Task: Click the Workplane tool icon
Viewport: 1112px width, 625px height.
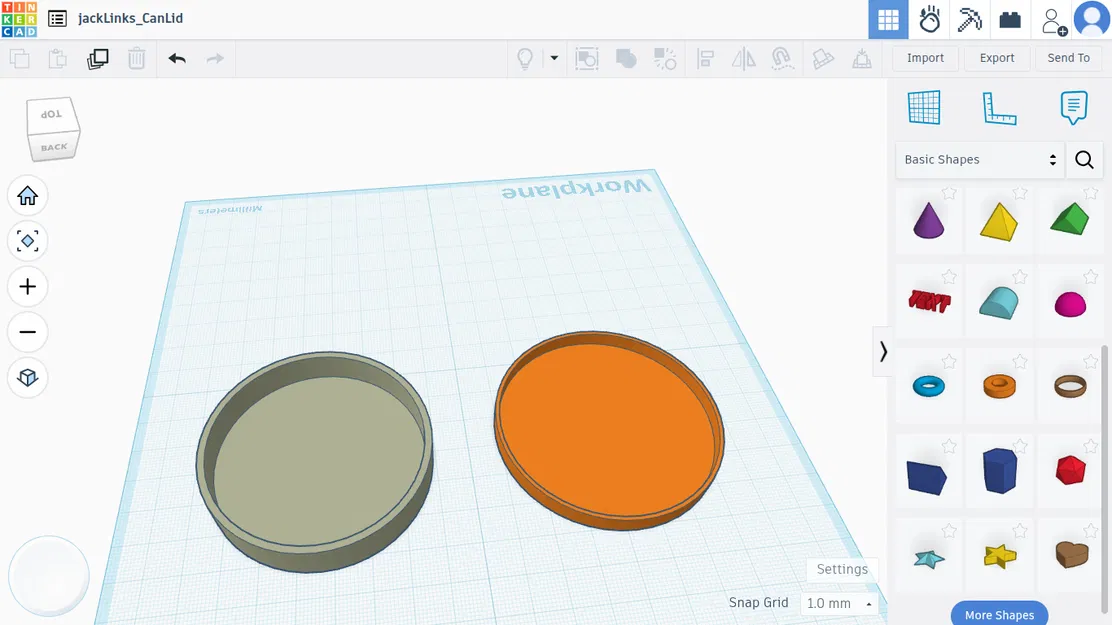Action: (x=924, y=108)
